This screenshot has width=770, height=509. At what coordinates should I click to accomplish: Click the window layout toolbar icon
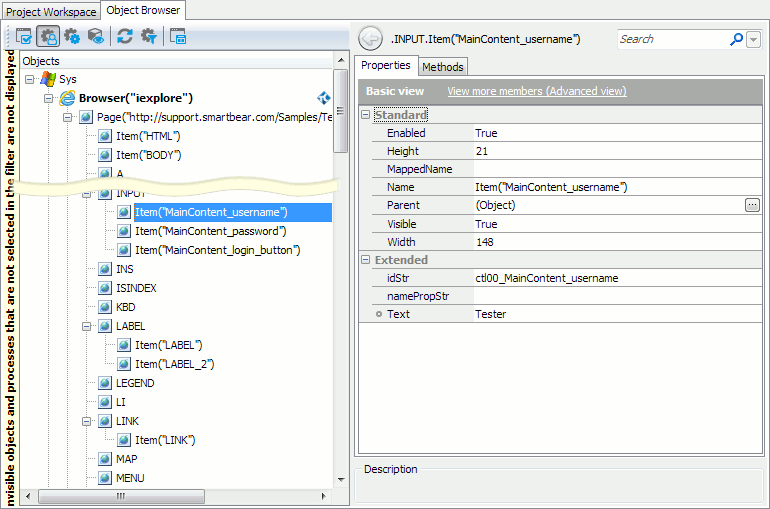pyautogui.click(x=178, y=36)
